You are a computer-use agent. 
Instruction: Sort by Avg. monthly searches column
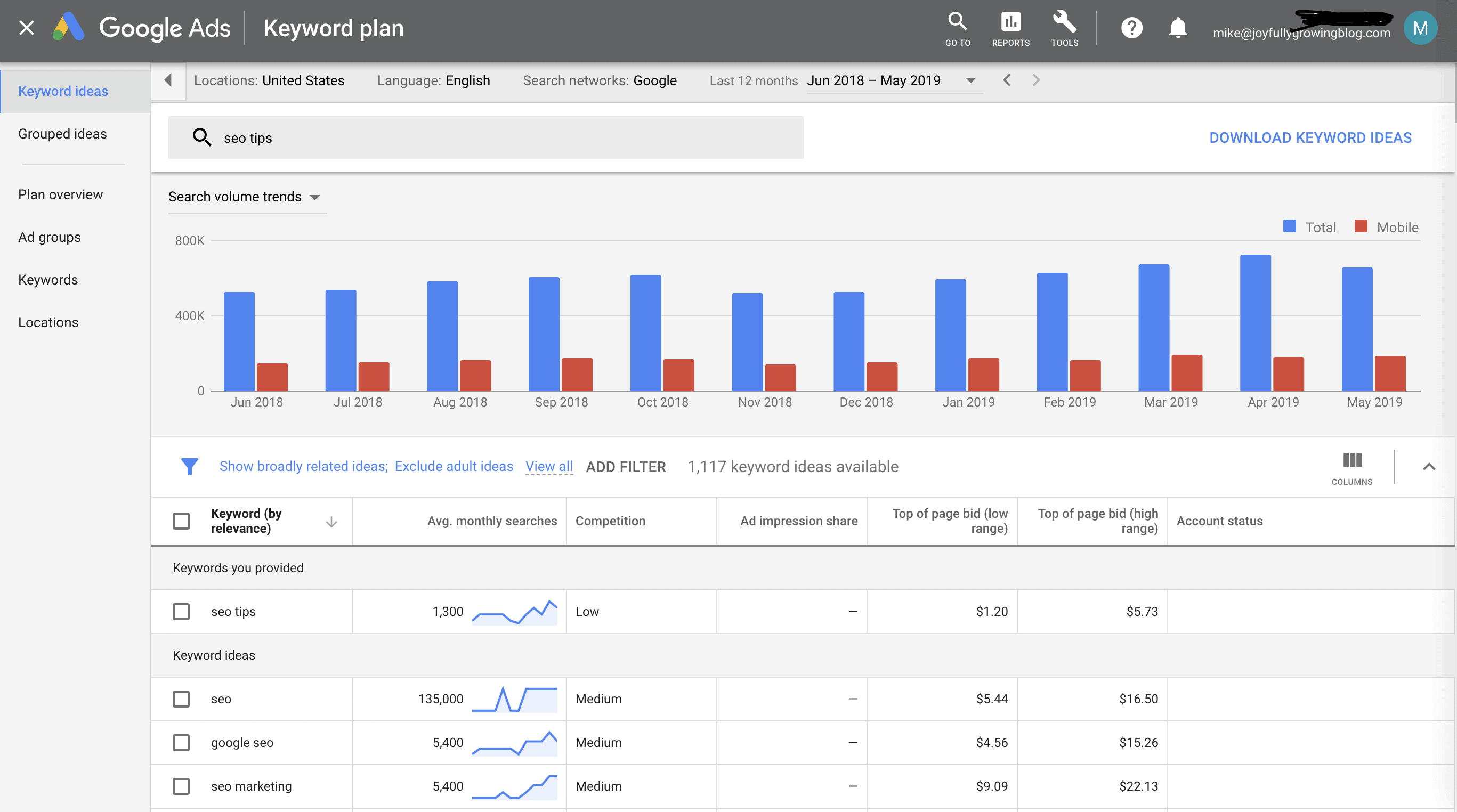click(x=491, y=521)
